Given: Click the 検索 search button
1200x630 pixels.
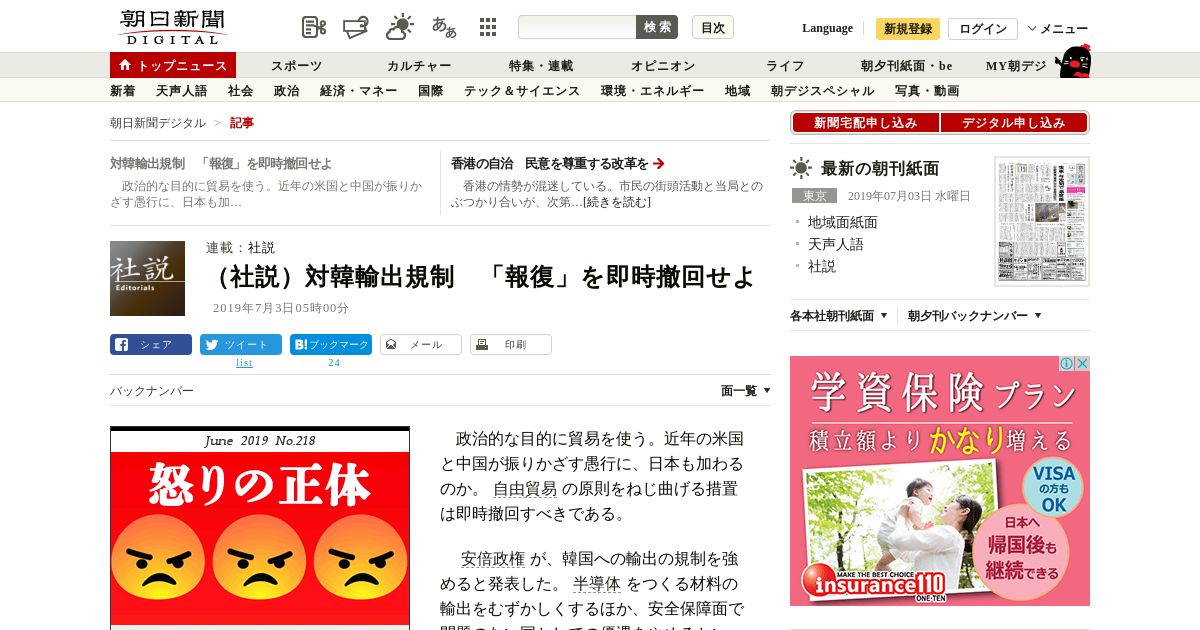Looking at the screenshot, I should click(657, 27).
